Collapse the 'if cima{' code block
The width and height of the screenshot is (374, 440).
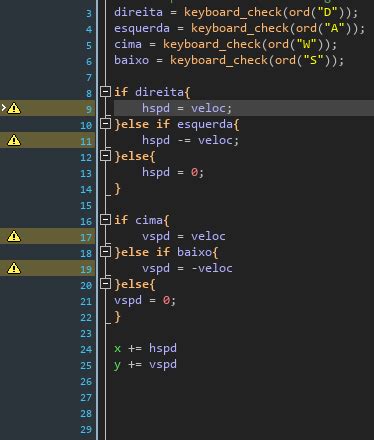pos(105,219)
